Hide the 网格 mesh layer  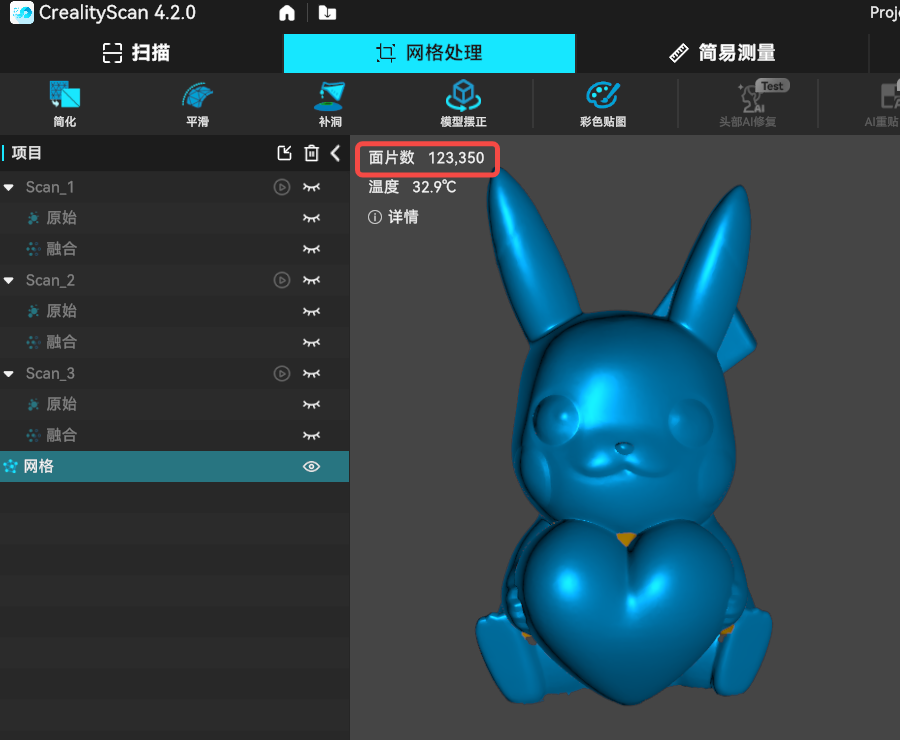[312, 466]
